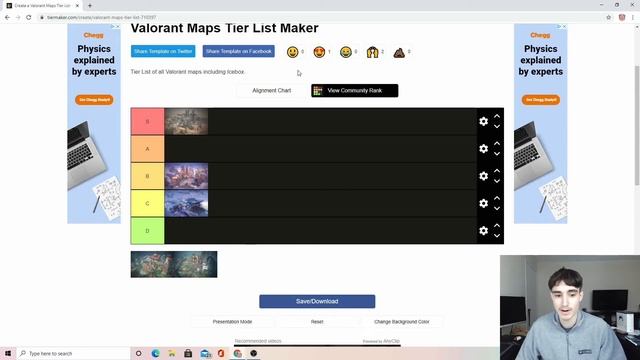640x360 pixels.
Task: Move the D tier row up
Action: [x=497, y=225]
